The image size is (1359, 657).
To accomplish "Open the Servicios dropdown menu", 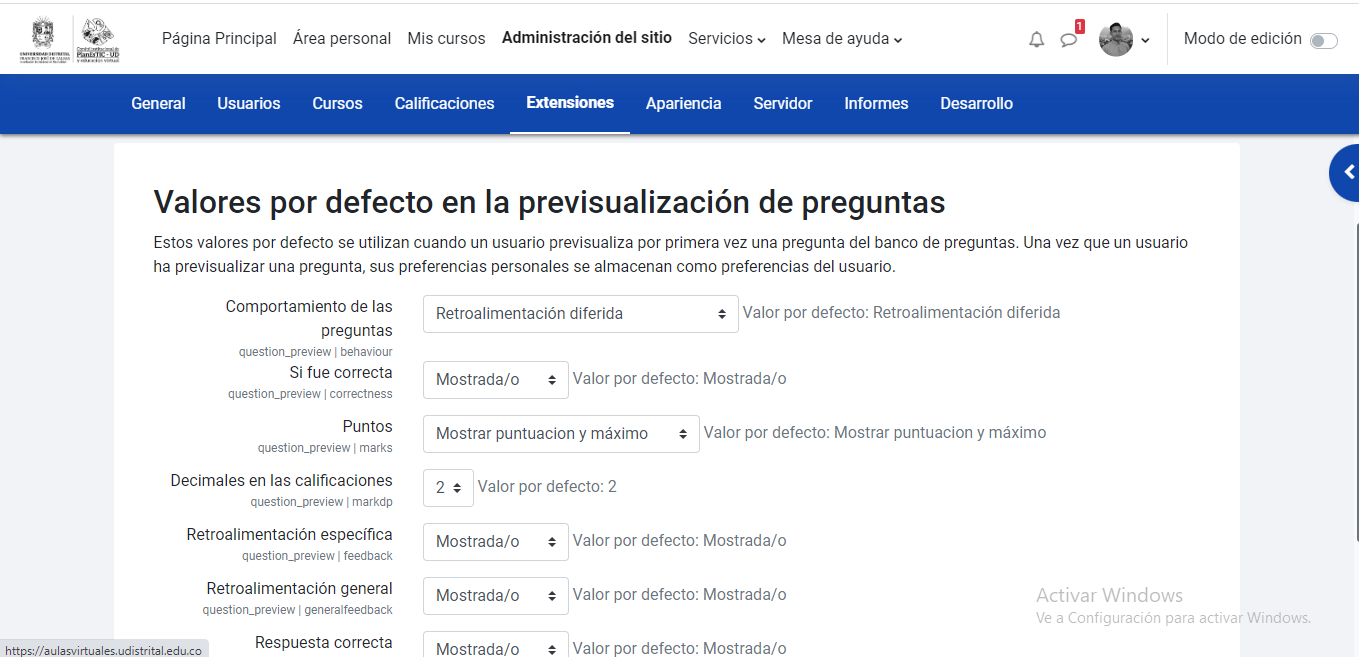I will (726, 38).
